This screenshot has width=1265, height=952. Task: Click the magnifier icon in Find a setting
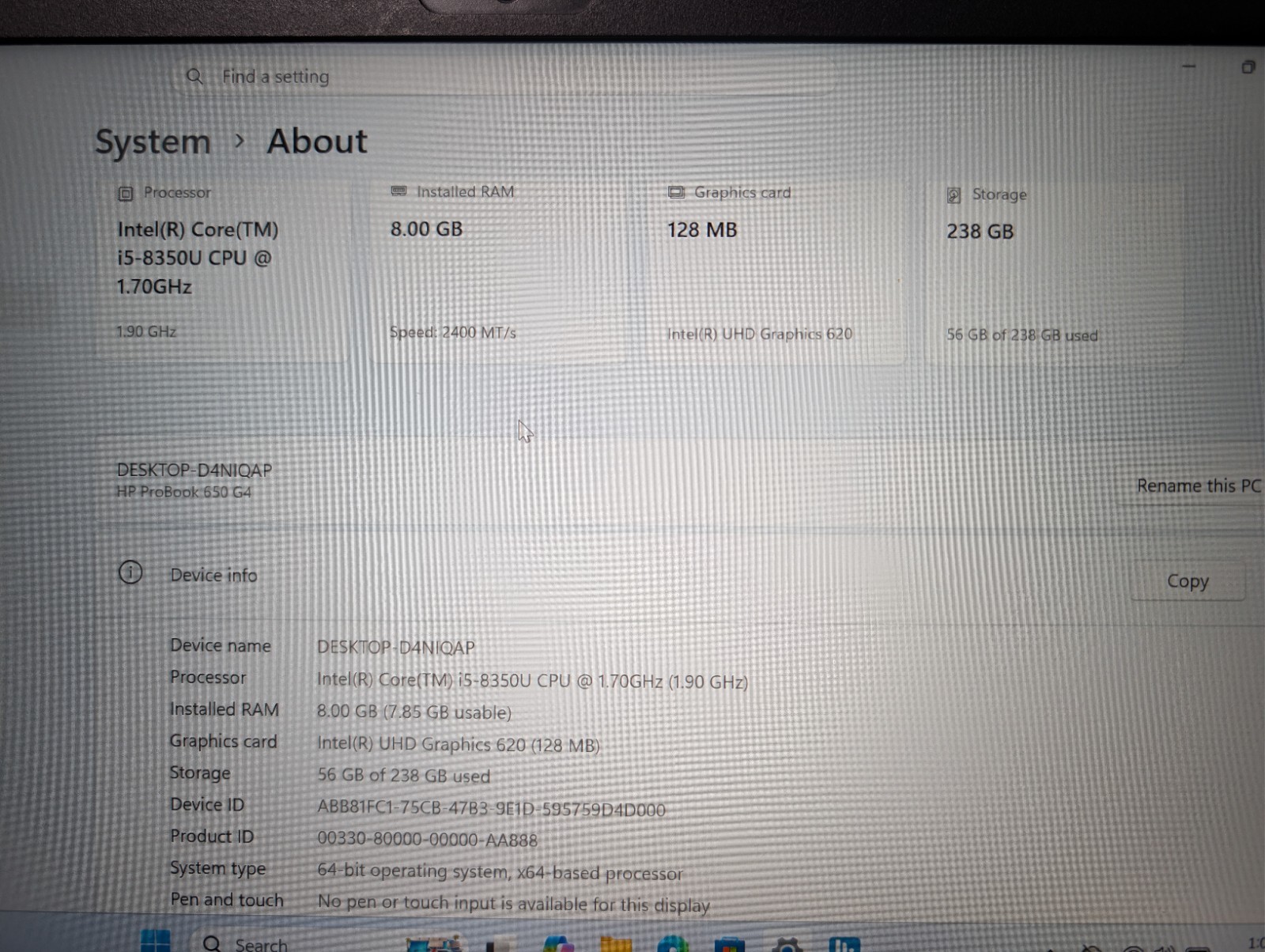[194, 76]
